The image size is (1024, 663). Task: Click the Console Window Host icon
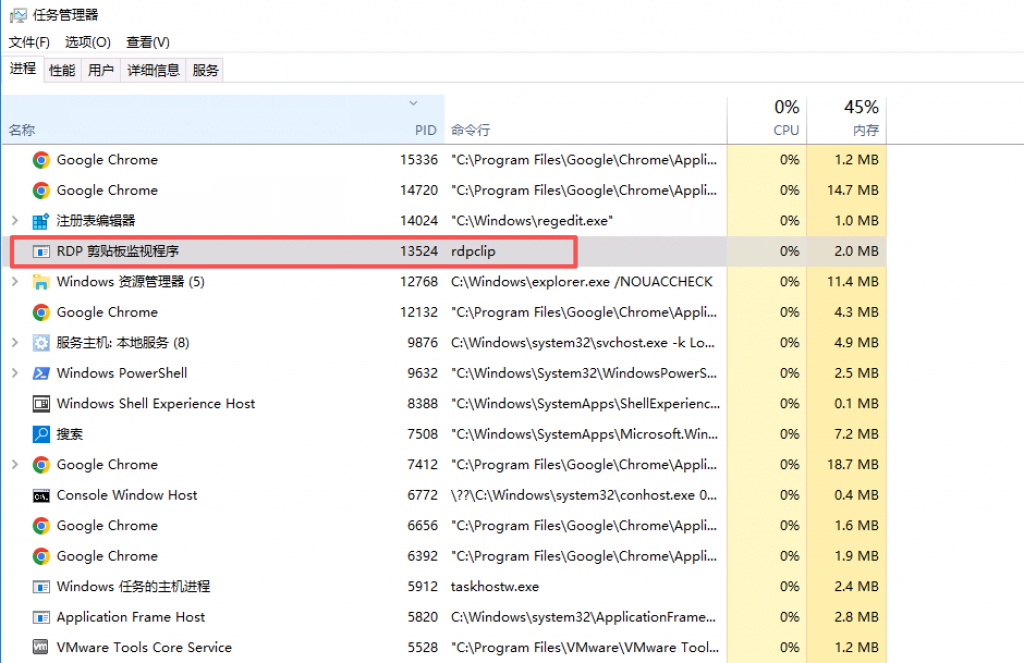[41, 495]
